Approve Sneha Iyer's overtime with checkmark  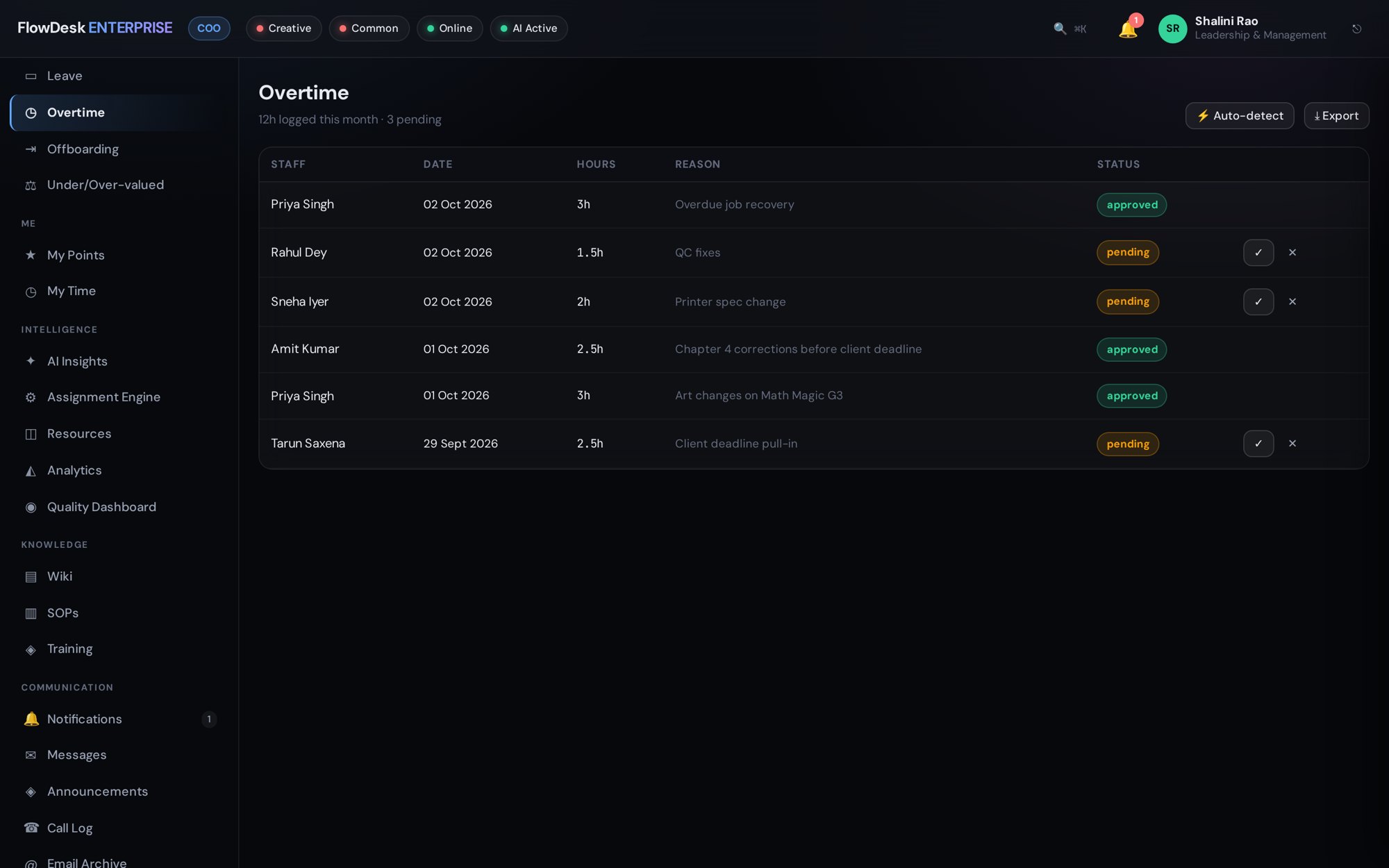click(1258, 302)
